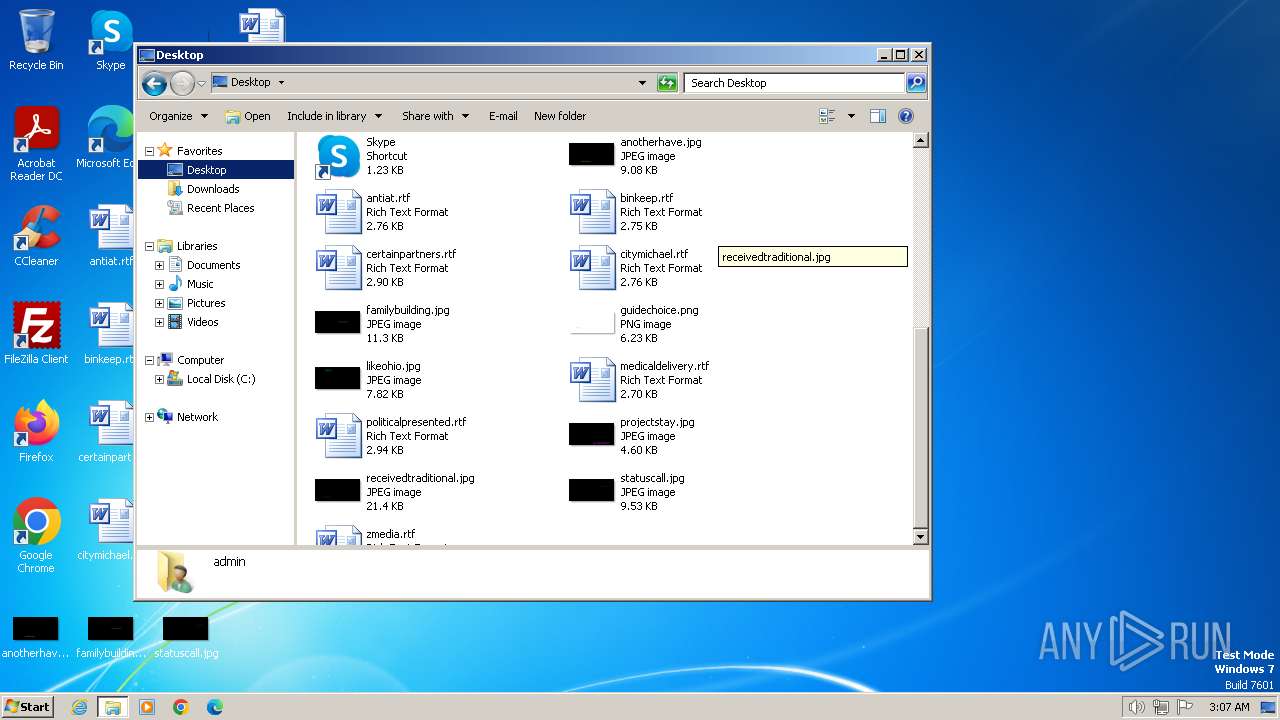
Task: Click the Change your view icon
Action: (827, 116)
